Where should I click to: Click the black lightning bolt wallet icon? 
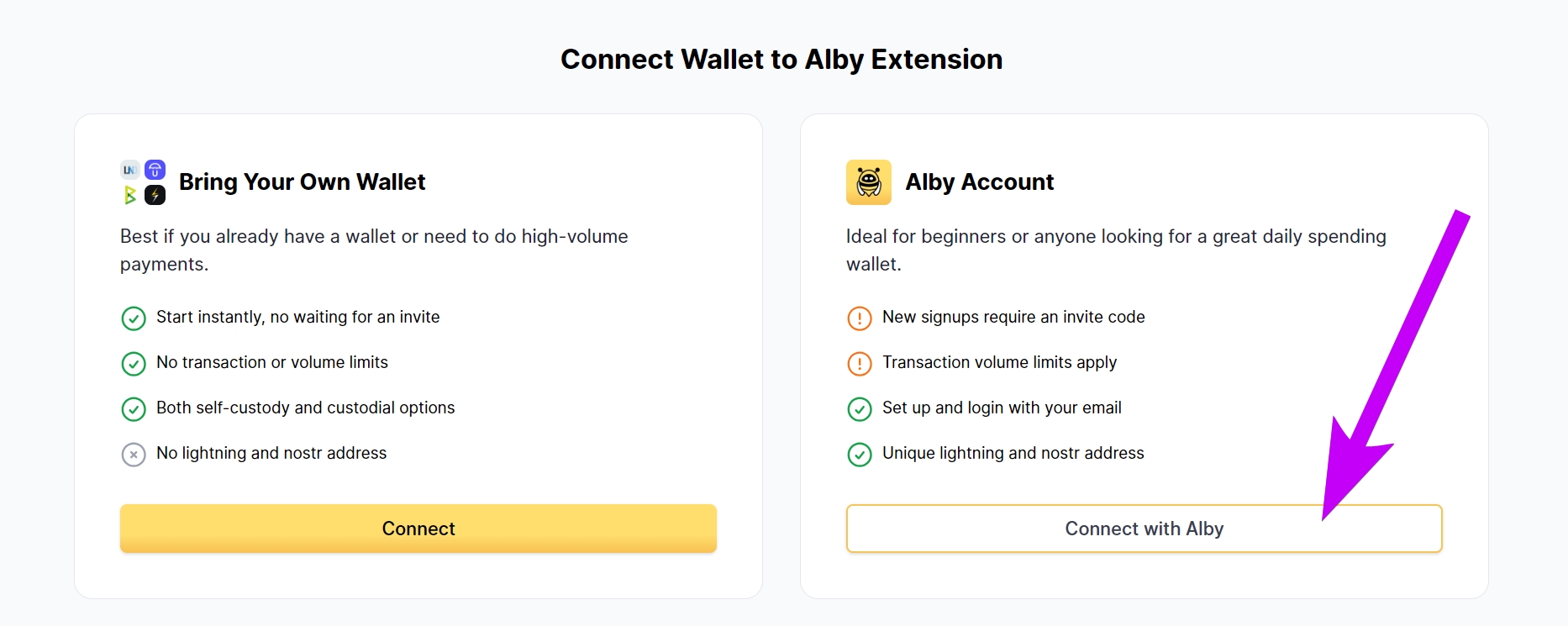pos(155,196)
